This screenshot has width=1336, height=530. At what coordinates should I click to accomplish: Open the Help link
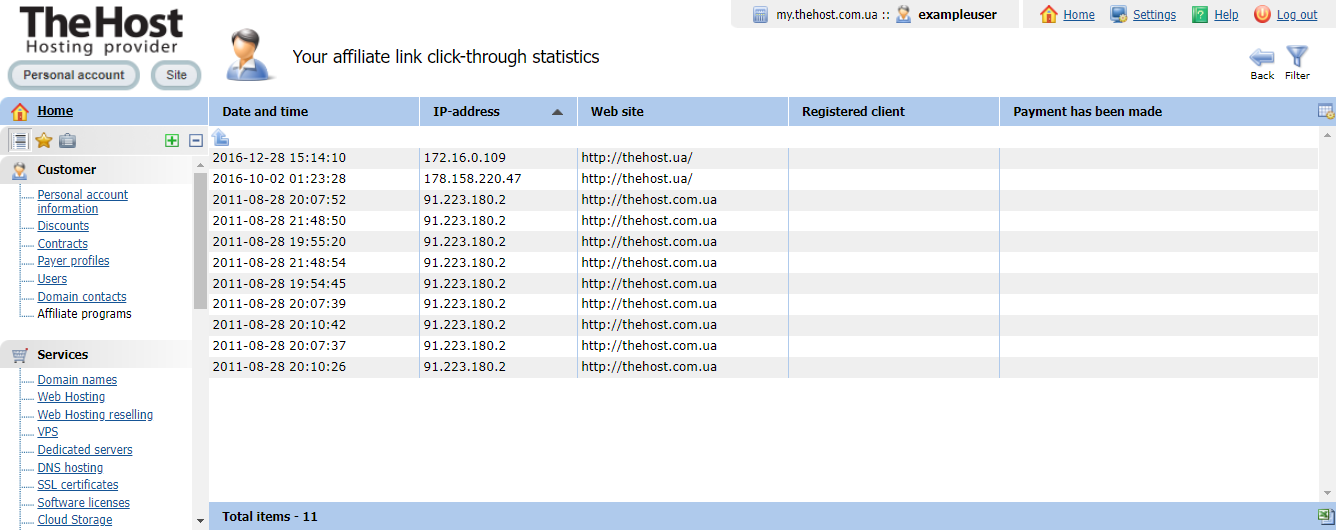point(1226,15)
